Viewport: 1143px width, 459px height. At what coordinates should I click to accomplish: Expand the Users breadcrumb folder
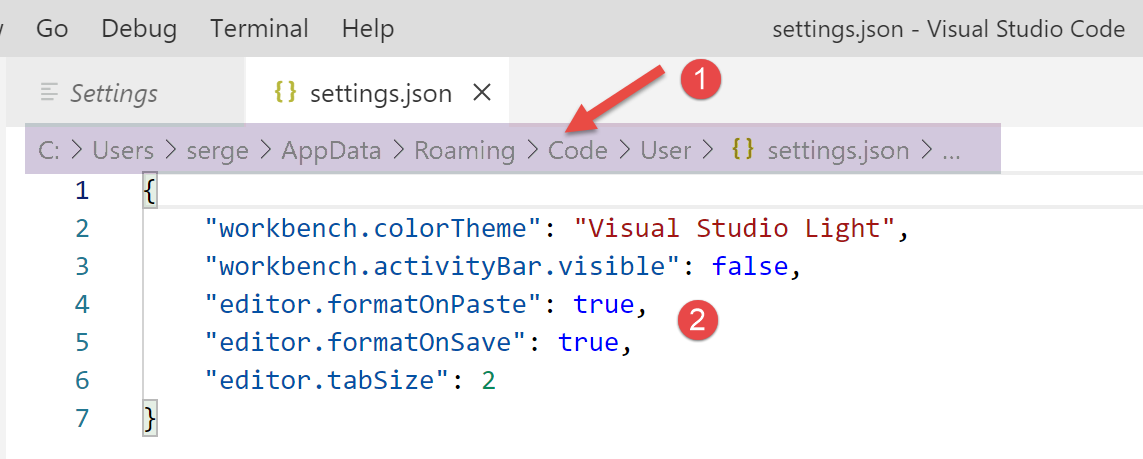click(x=123, y=151)
